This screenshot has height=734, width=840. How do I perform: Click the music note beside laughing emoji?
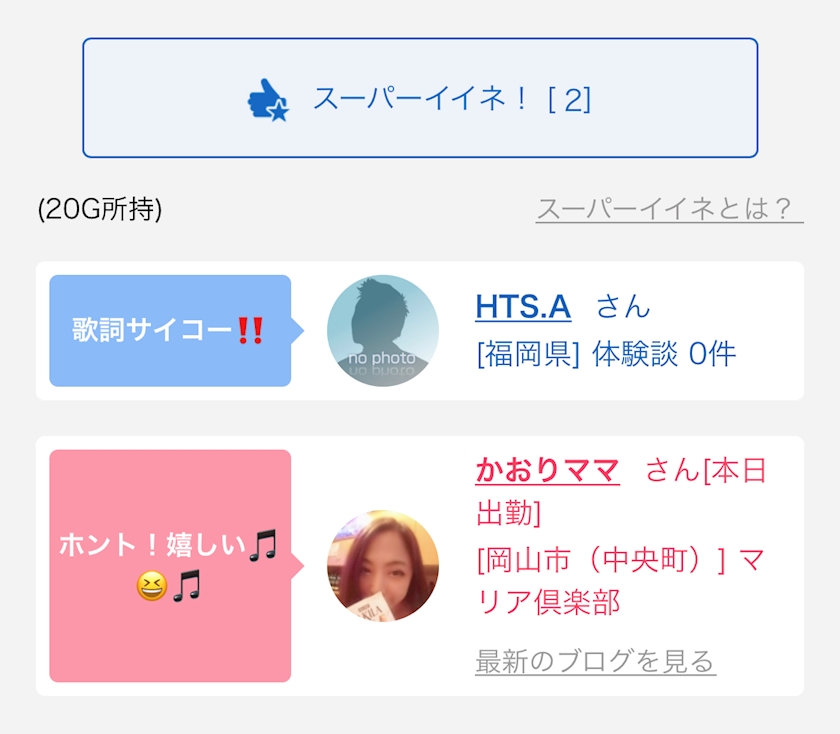pos(187,586)
